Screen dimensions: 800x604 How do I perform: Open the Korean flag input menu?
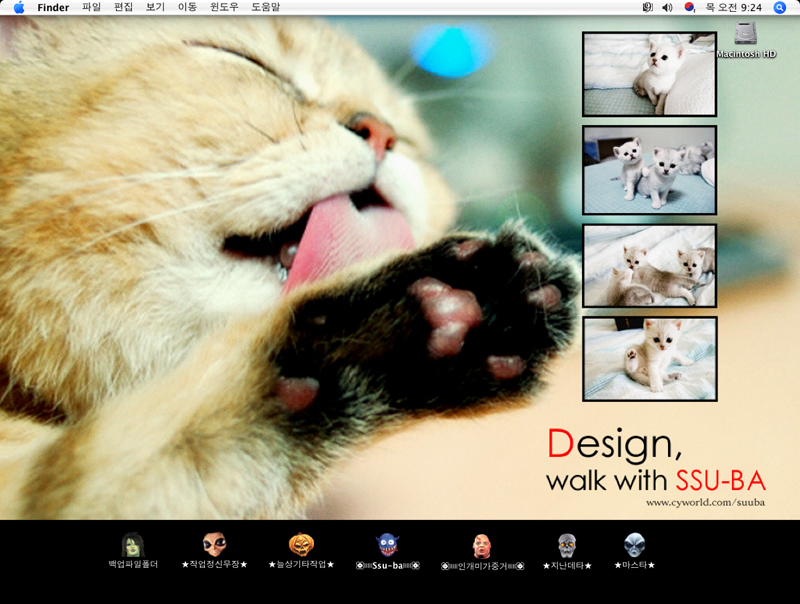(689, 7)
